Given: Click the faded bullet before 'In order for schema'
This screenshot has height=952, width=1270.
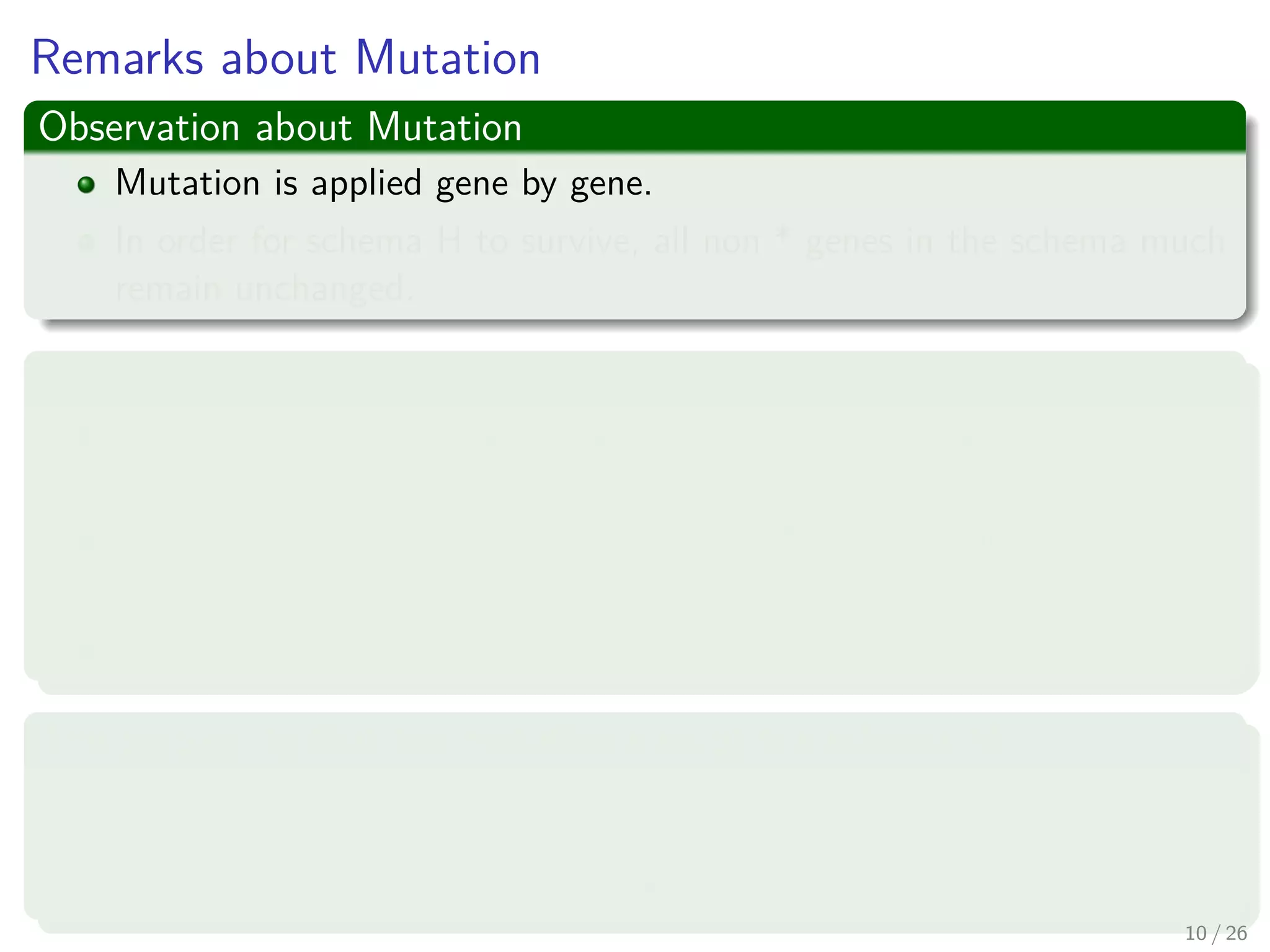Looking at the screenshot, I should [86, 243].
